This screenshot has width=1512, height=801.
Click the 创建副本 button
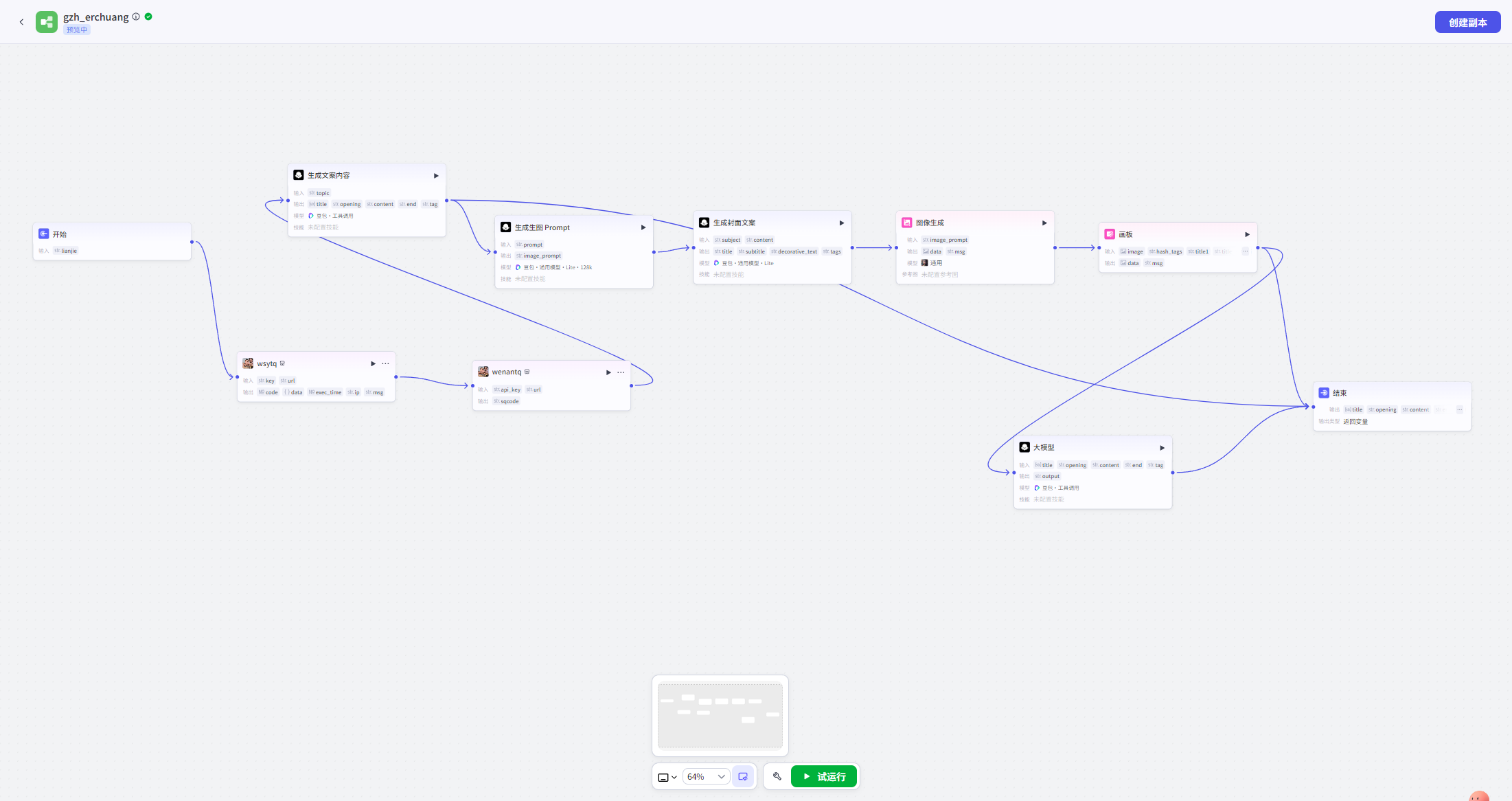(1467, 22)
